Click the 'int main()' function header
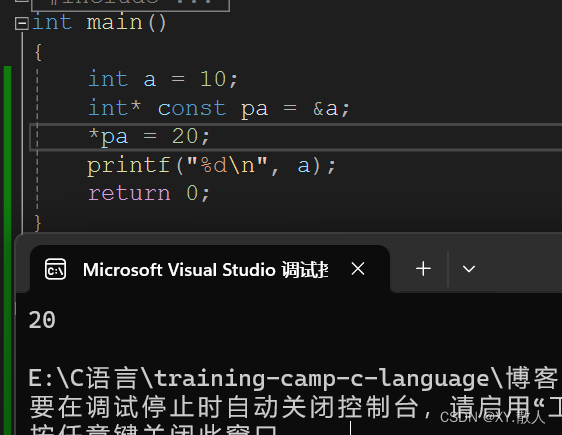The height and width of the screenshot is (435, 562). 99,22
